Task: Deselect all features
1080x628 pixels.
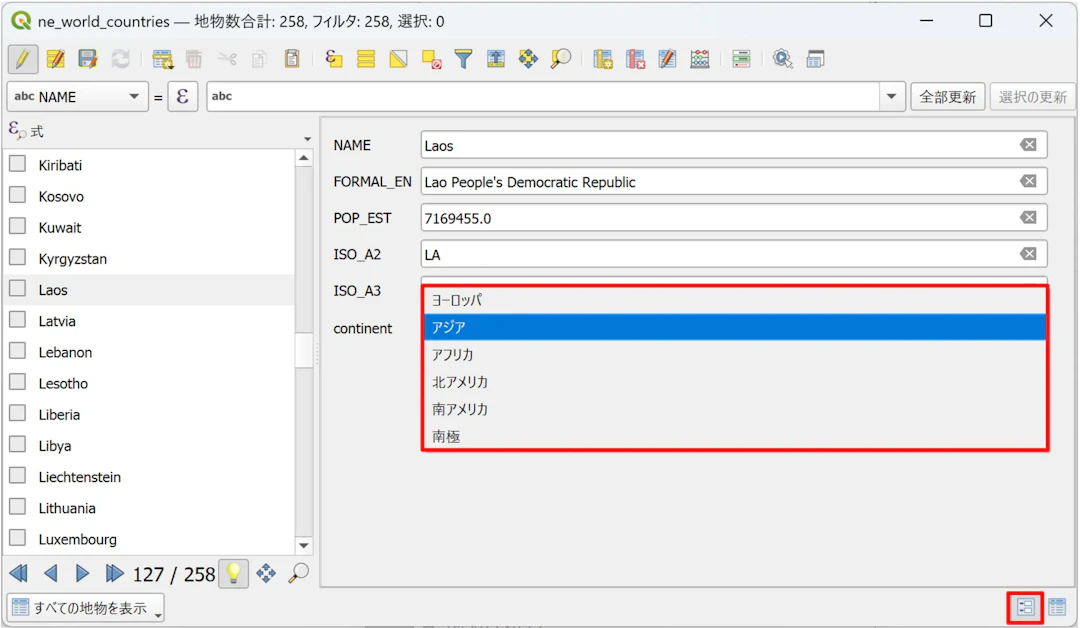Action: pyautogui.click(x=431, y=59)
